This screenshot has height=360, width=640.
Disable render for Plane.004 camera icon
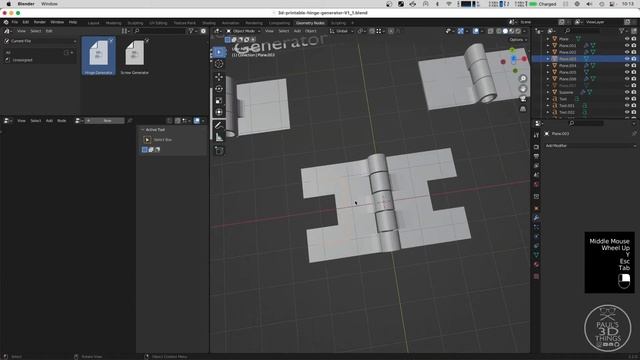634,65
